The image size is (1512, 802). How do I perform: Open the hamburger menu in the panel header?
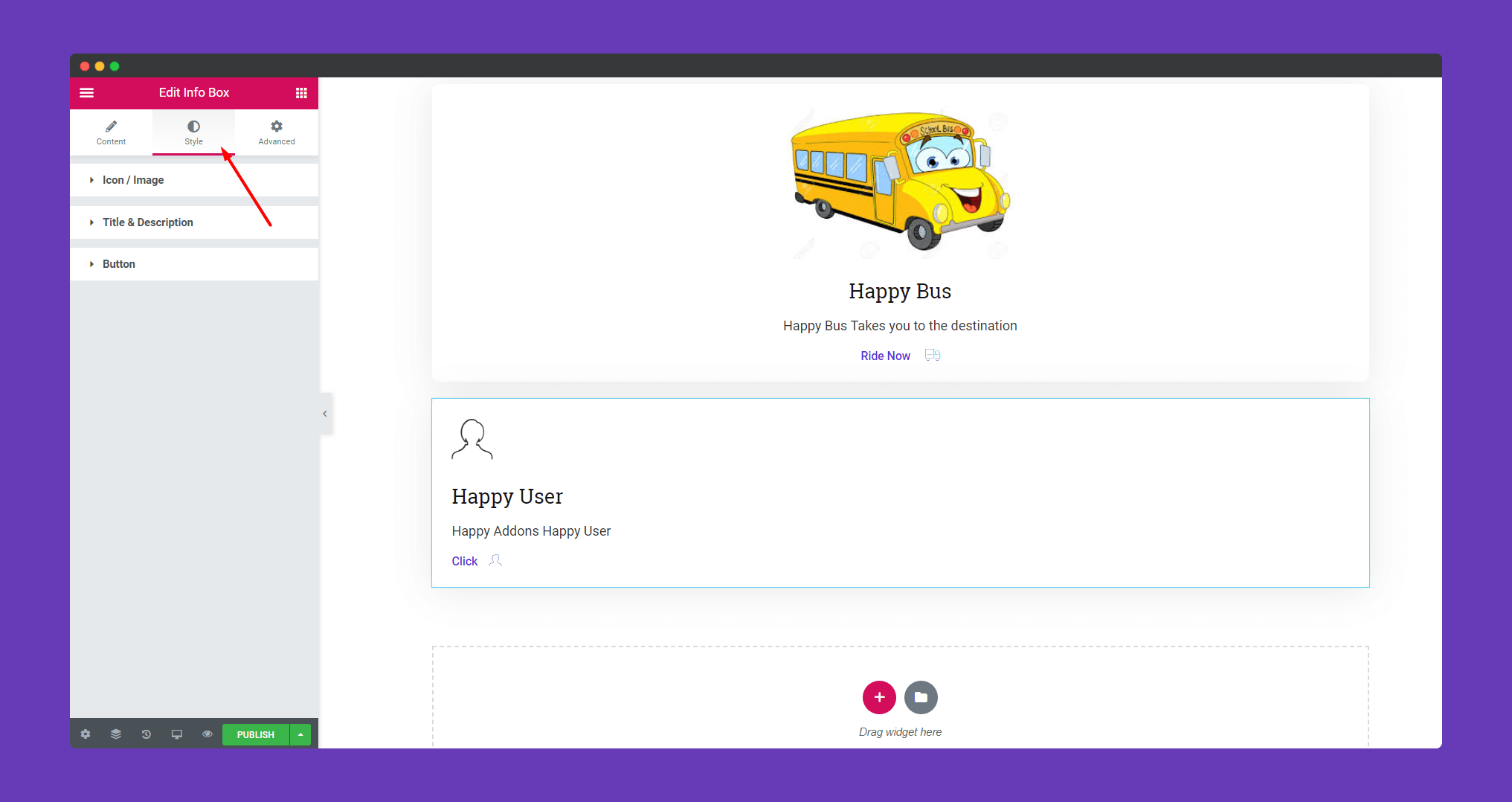click(87, 93)
